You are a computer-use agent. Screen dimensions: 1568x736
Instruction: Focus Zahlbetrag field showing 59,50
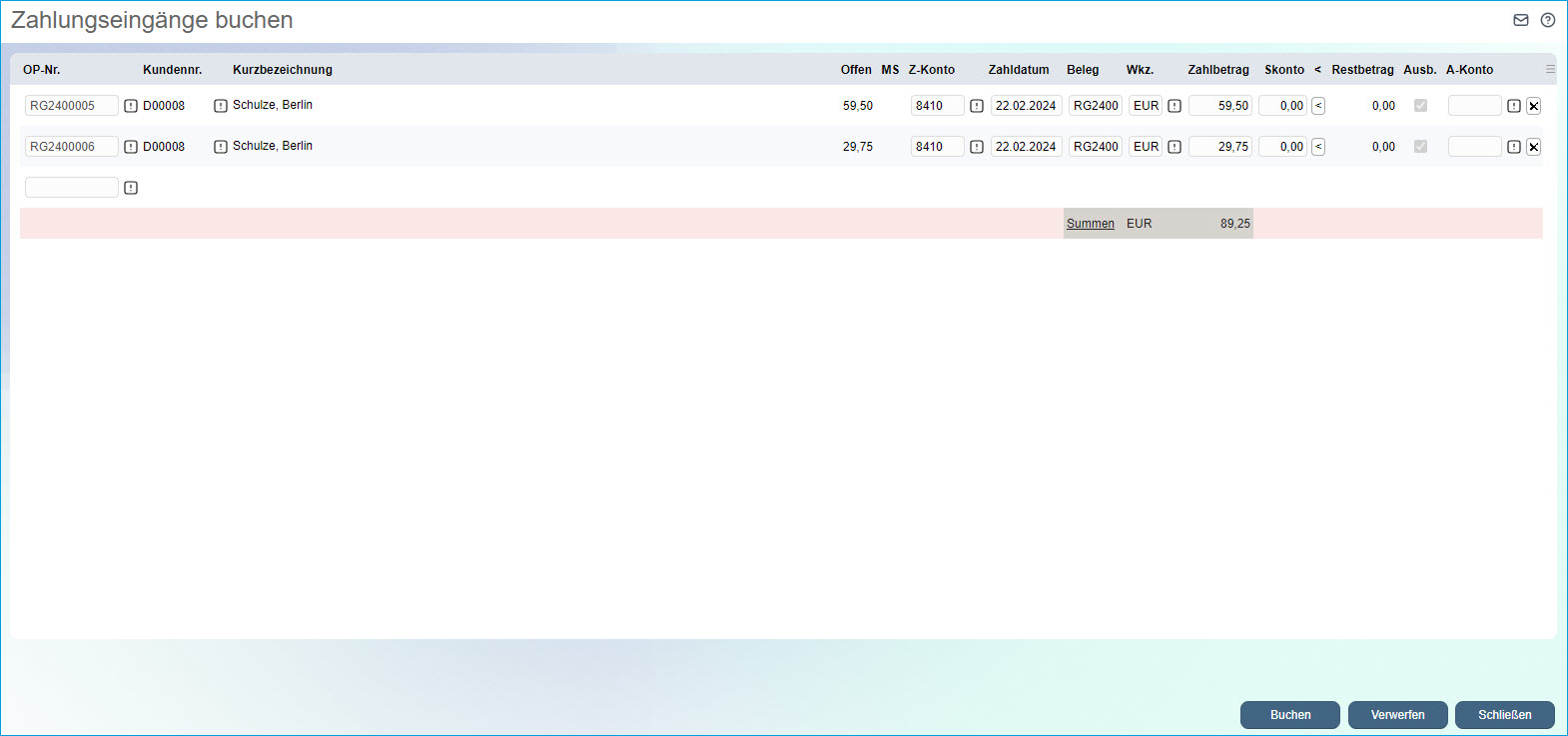coord(1220,106)
